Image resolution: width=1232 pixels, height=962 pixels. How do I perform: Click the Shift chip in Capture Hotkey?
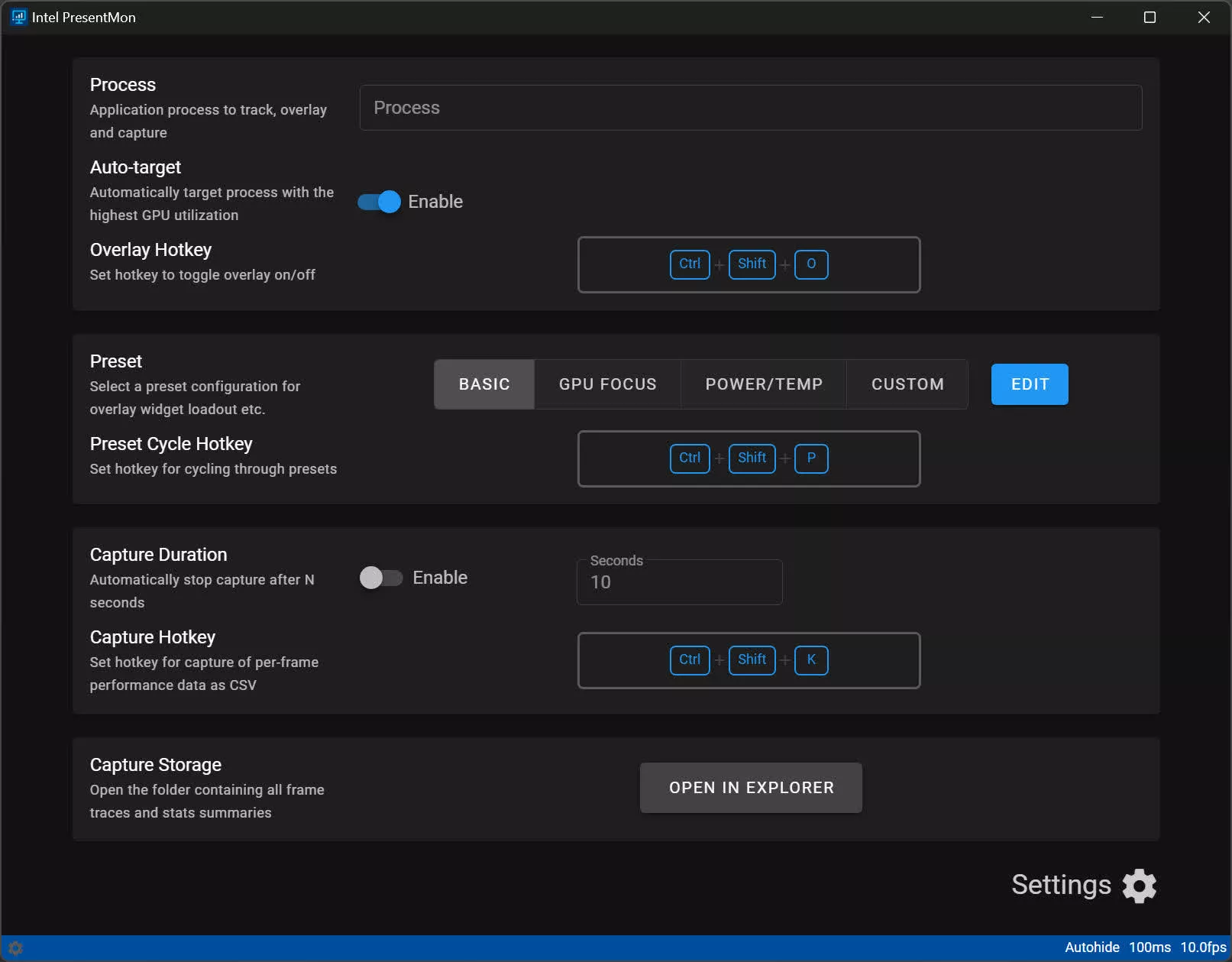pos(752,660)
